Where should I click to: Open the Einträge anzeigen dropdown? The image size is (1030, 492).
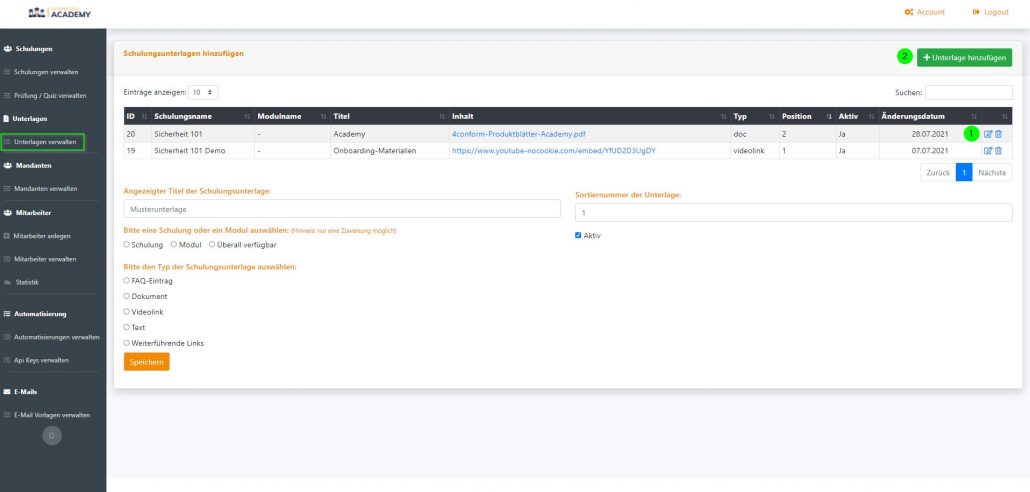204,92
